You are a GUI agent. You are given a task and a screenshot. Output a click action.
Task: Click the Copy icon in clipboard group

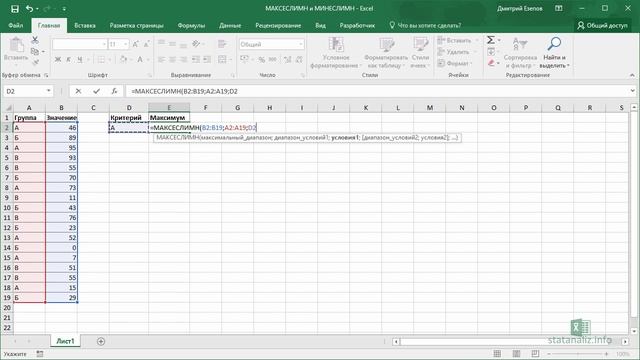coord(35,51)
